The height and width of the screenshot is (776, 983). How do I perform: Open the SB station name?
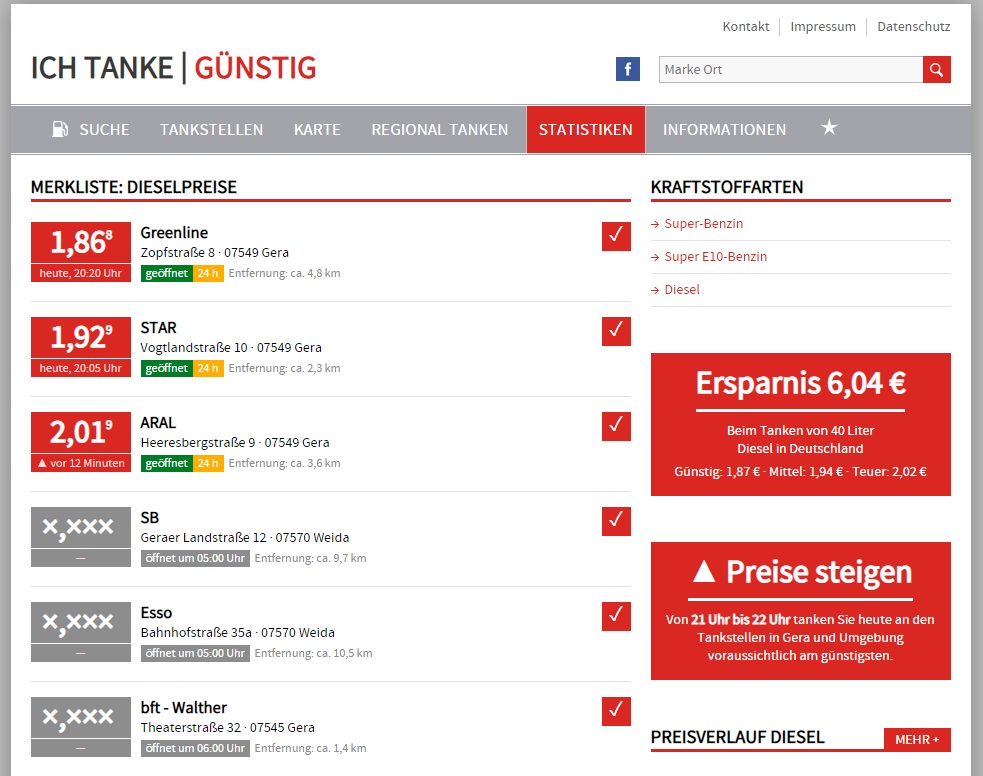tap(150, 518)
